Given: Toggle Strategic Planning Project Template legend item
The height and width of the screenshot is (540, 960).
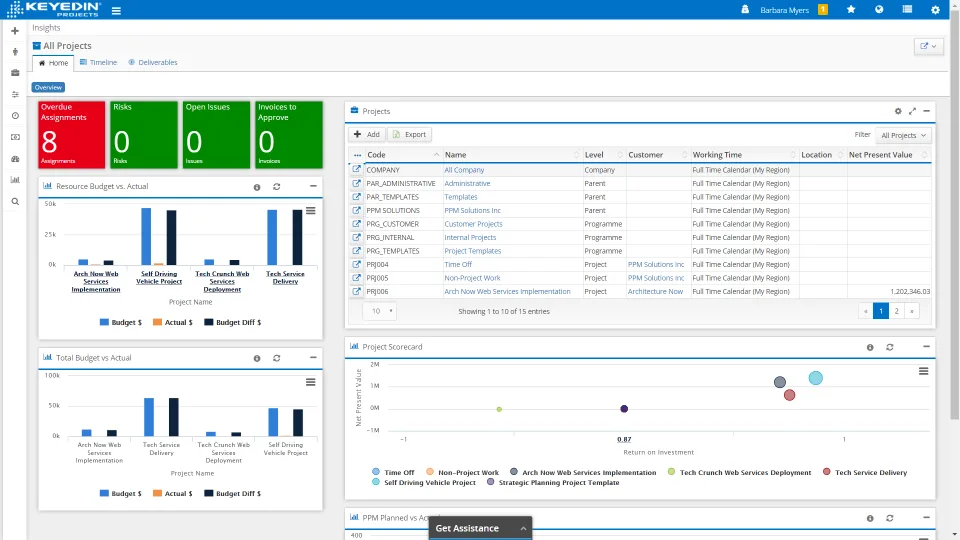Looking at the screenshot, I should [x=553, y=482].
